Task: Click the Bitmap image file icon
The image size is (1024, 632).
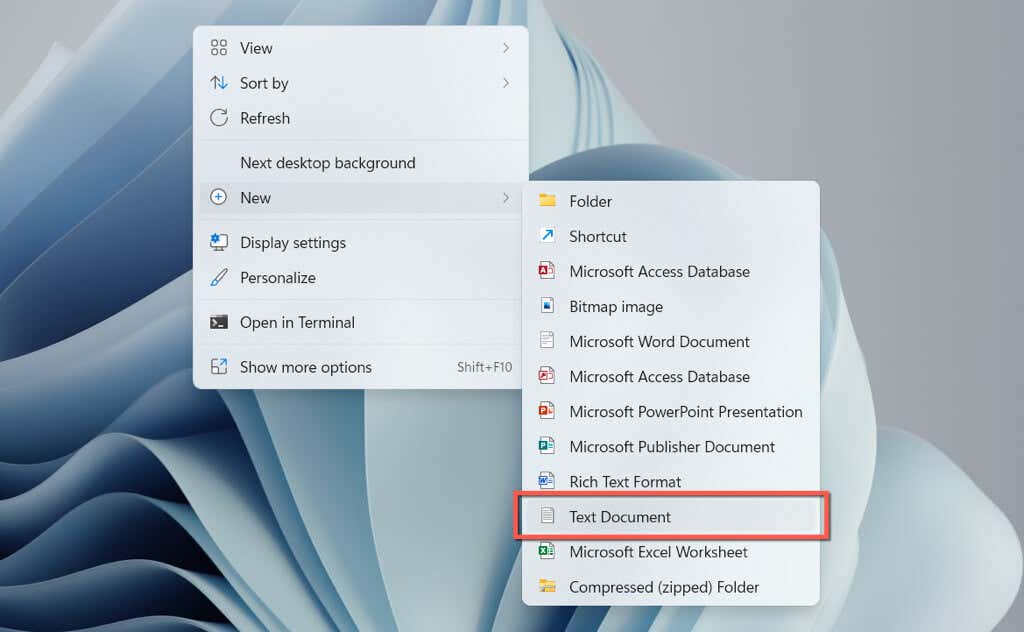Action: 547,306
